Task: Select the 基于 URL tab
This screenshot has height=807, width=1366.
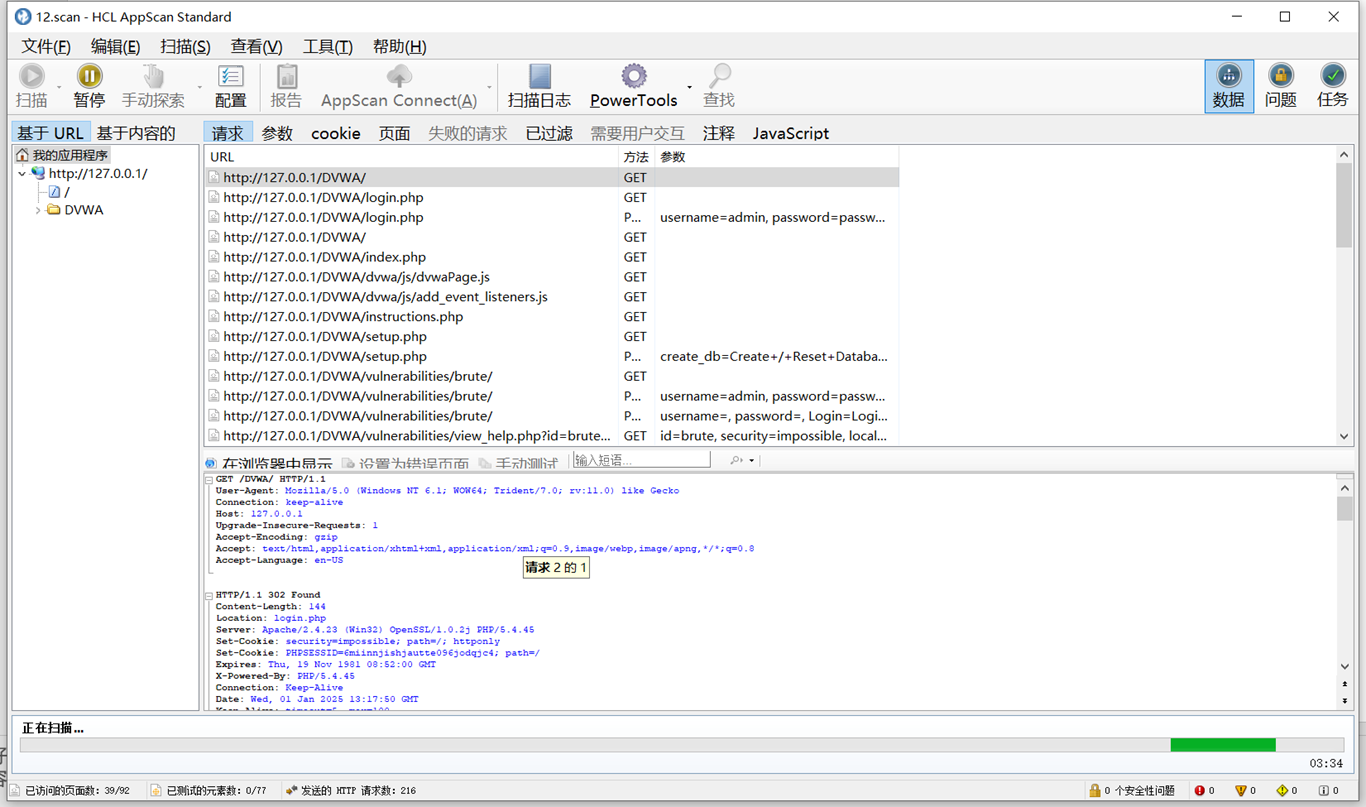Action: point(51,133)
